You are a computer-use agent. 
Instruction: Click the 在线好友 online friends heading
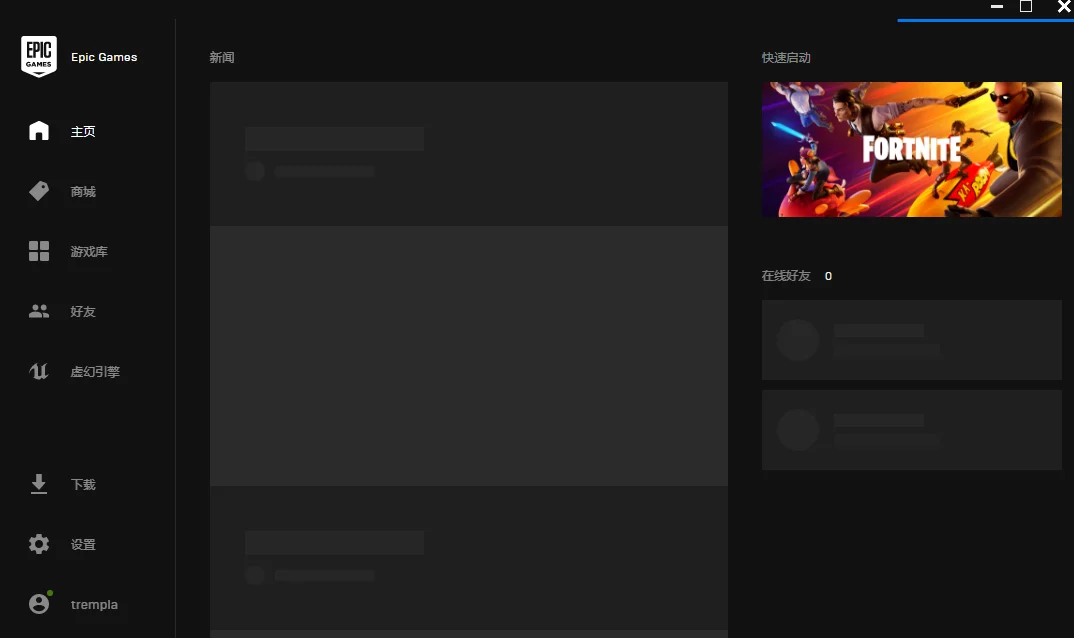tap(786, 275)
